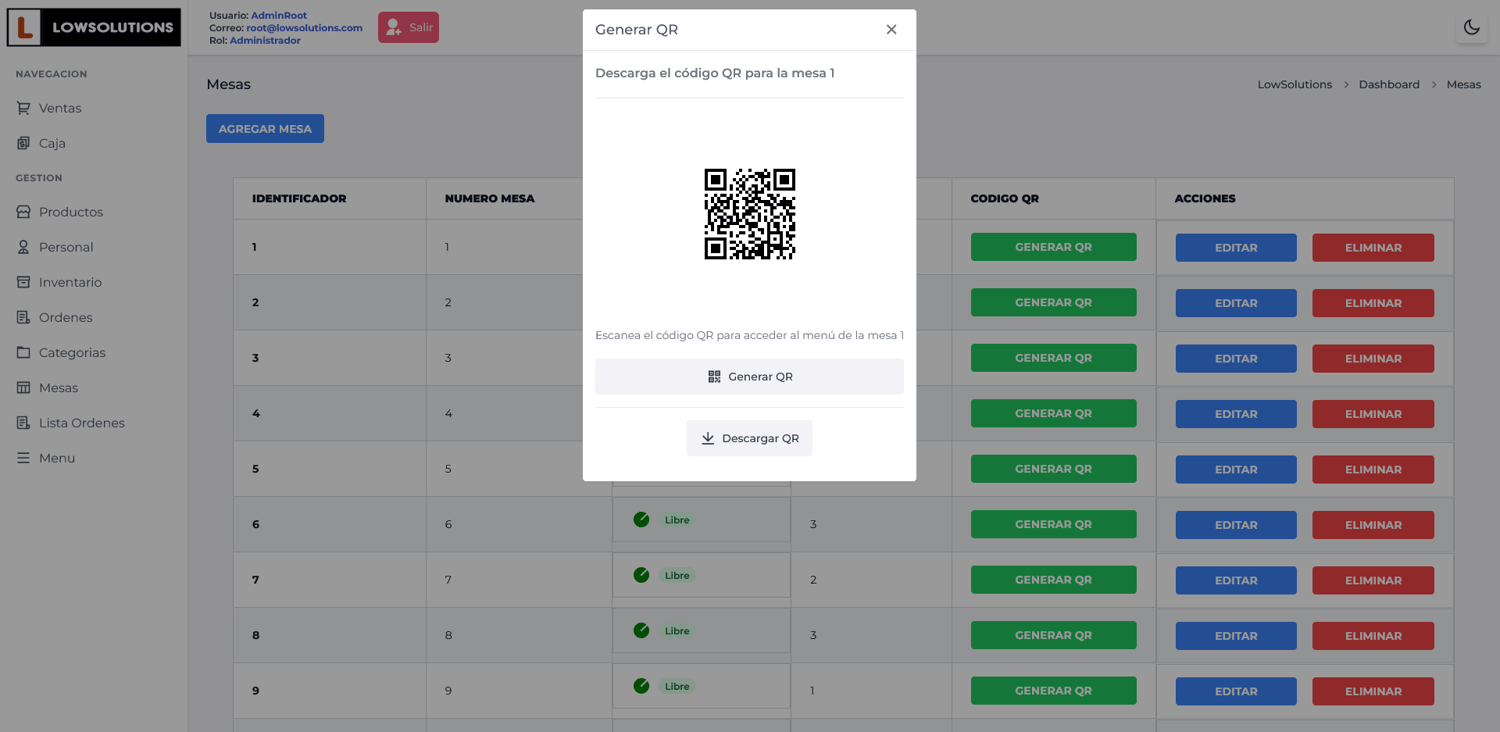Toggle dark mode with moon icon
1500x732 pixels.
[1471, 28]
